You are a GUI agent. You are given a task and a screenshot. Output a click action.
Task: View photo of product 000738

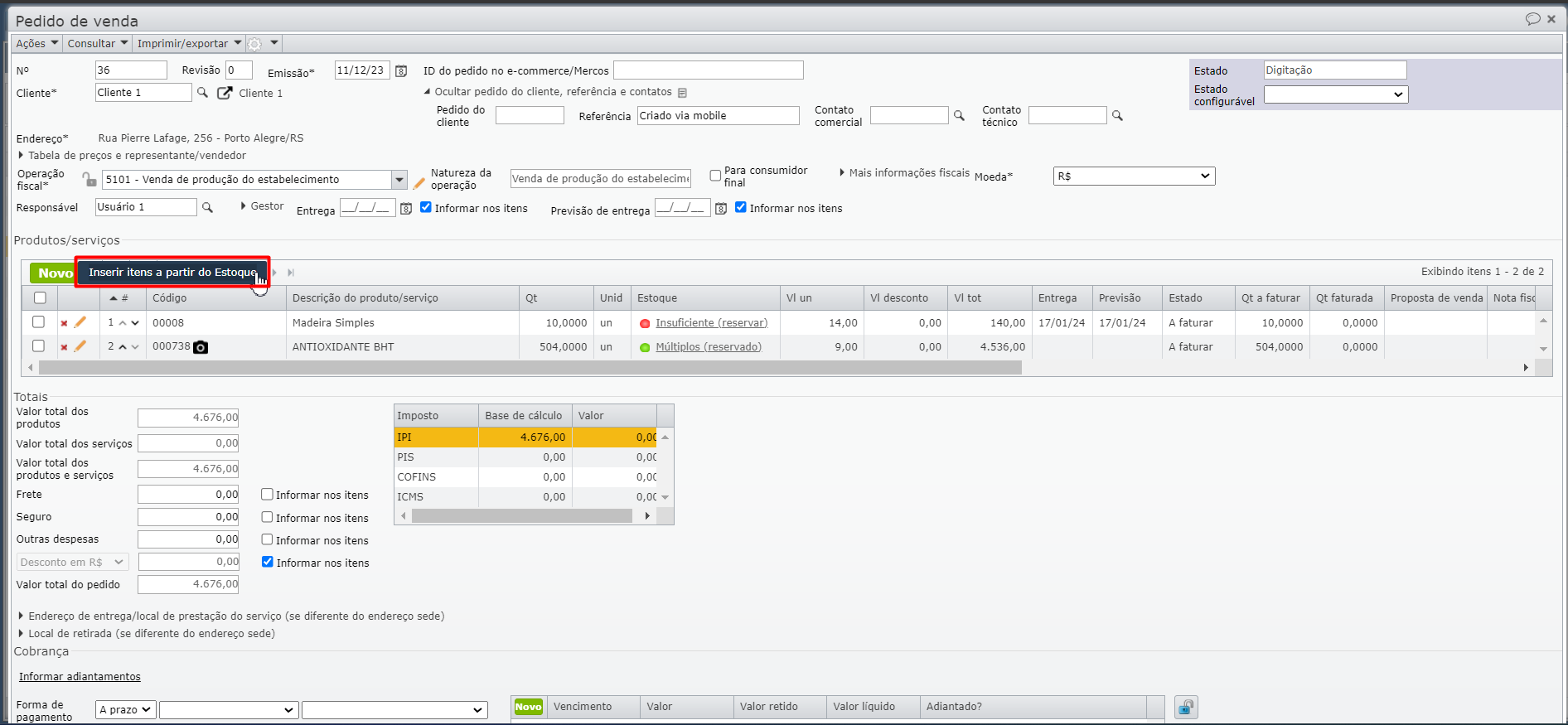pos(201,347)
